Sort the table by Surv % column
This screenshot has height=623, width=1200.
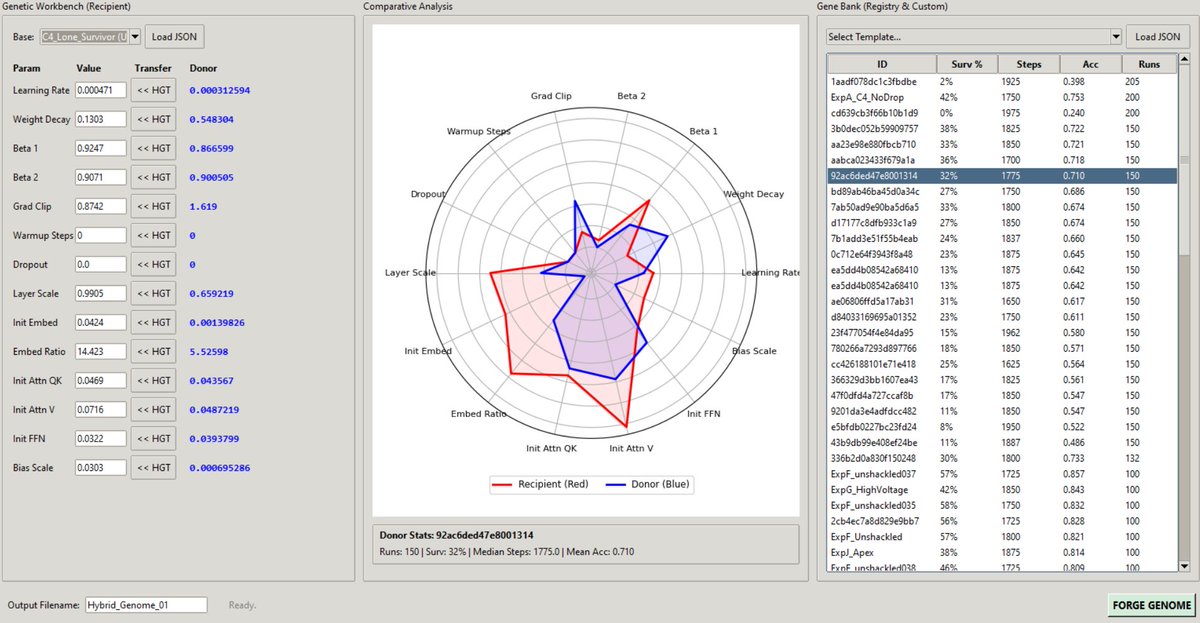point(967,63)
